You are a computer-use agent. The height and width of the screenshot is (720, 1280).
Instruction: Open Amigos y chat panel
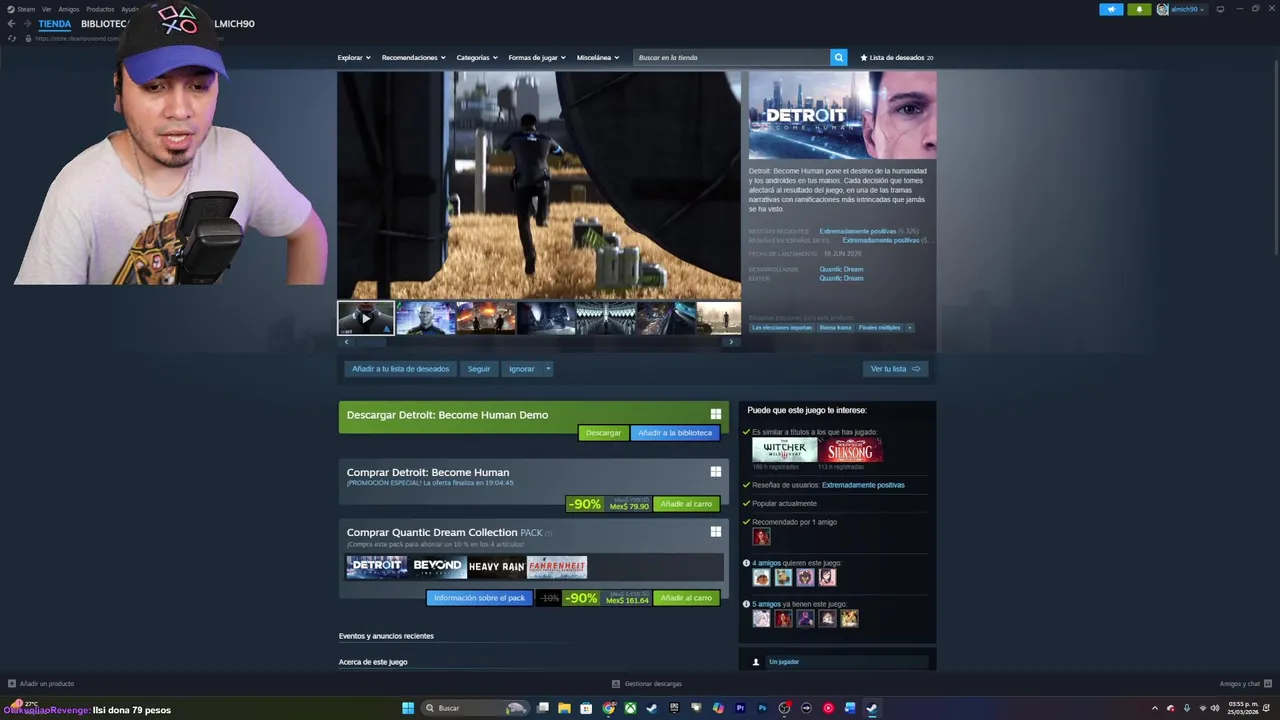tap(1244, 684)
